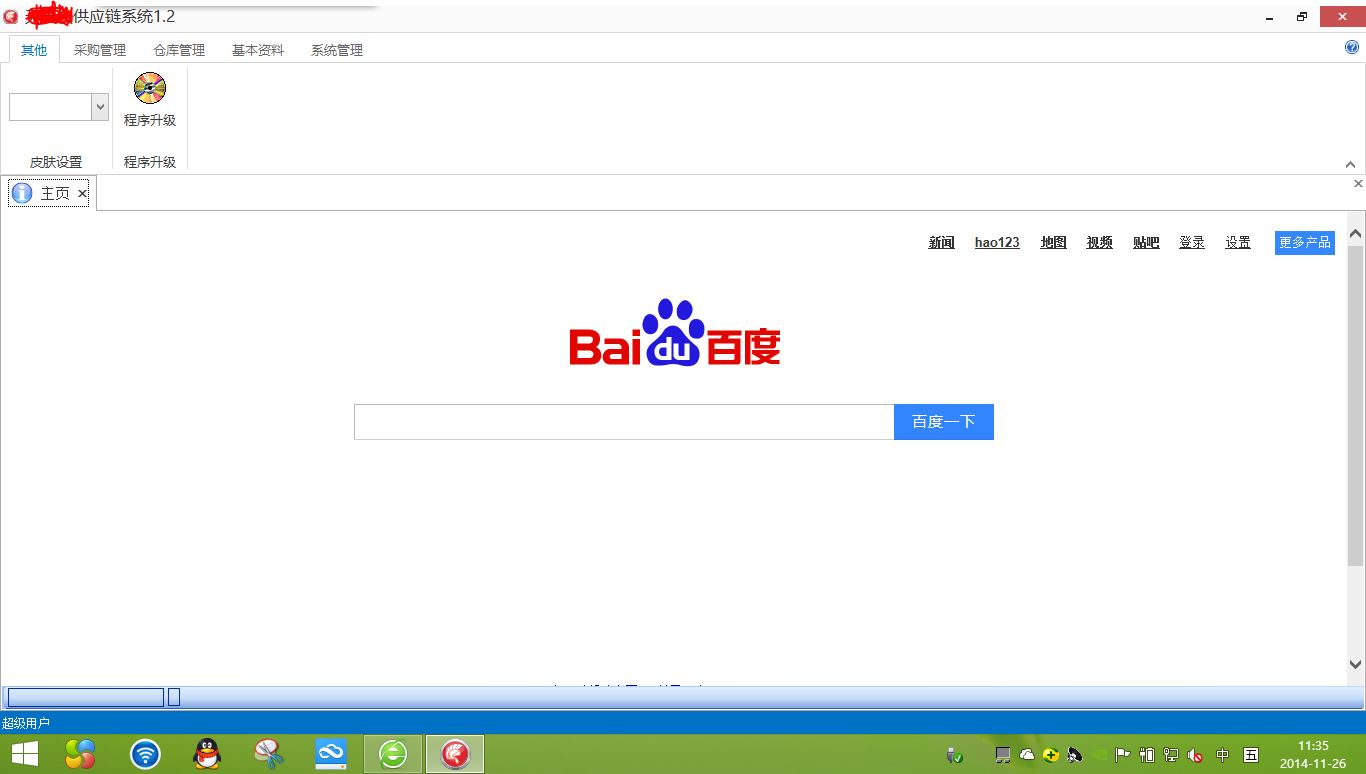Click the blue help question-mark icon
Image resolution: width=1366 pixels, height=774 pixels.
(1353, 47)
